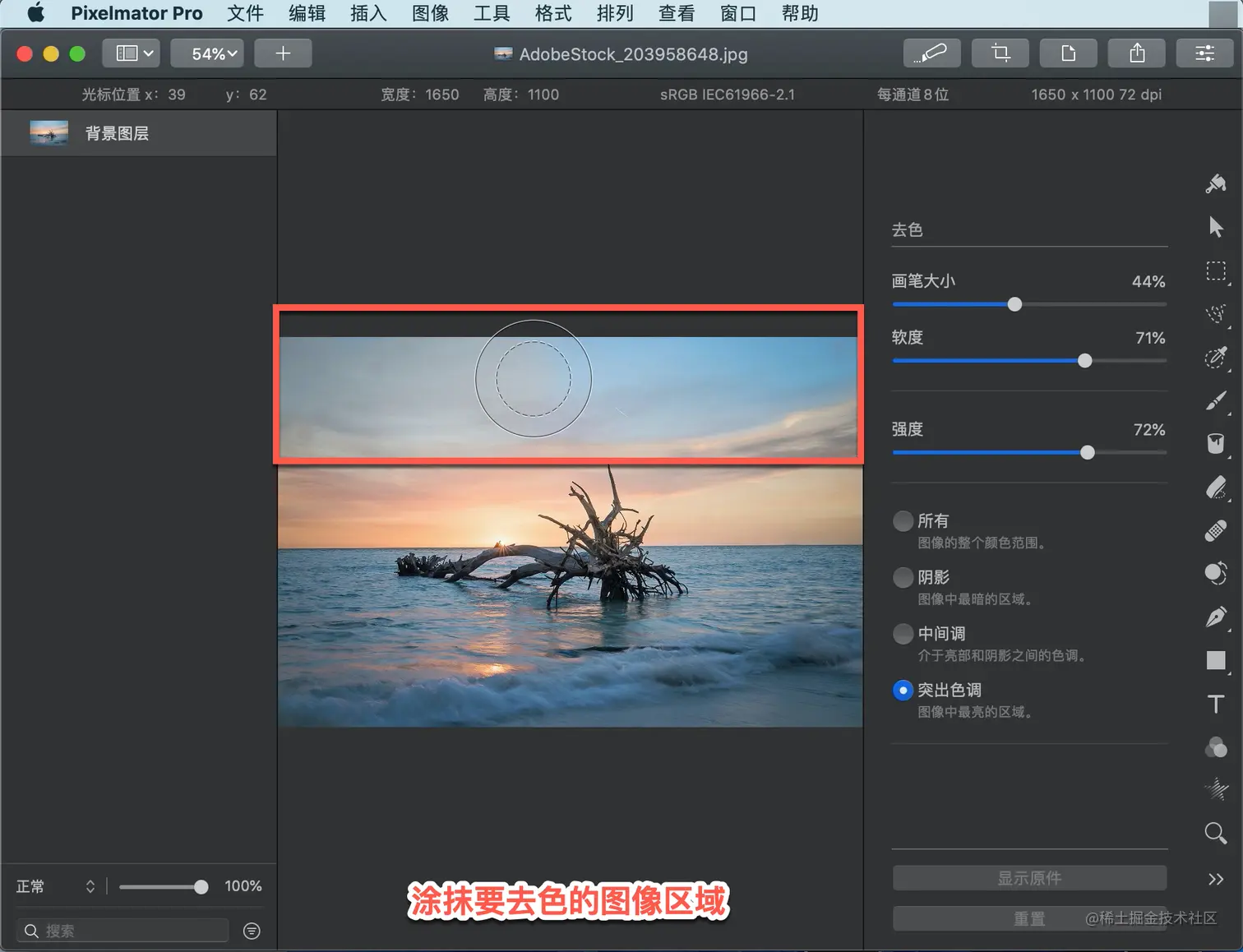Open the 窗口 menu
This screenshot has width=1243, height=952.
(x=738, y=13)
